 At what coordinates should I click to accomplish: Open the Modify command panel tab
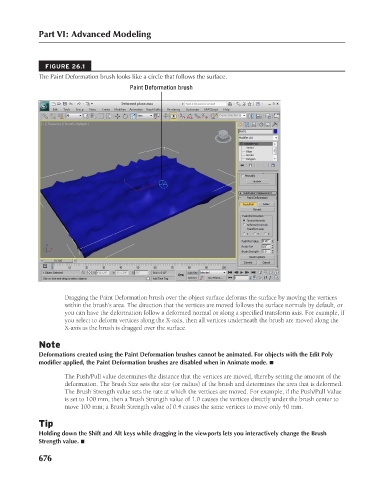(247, 125)
